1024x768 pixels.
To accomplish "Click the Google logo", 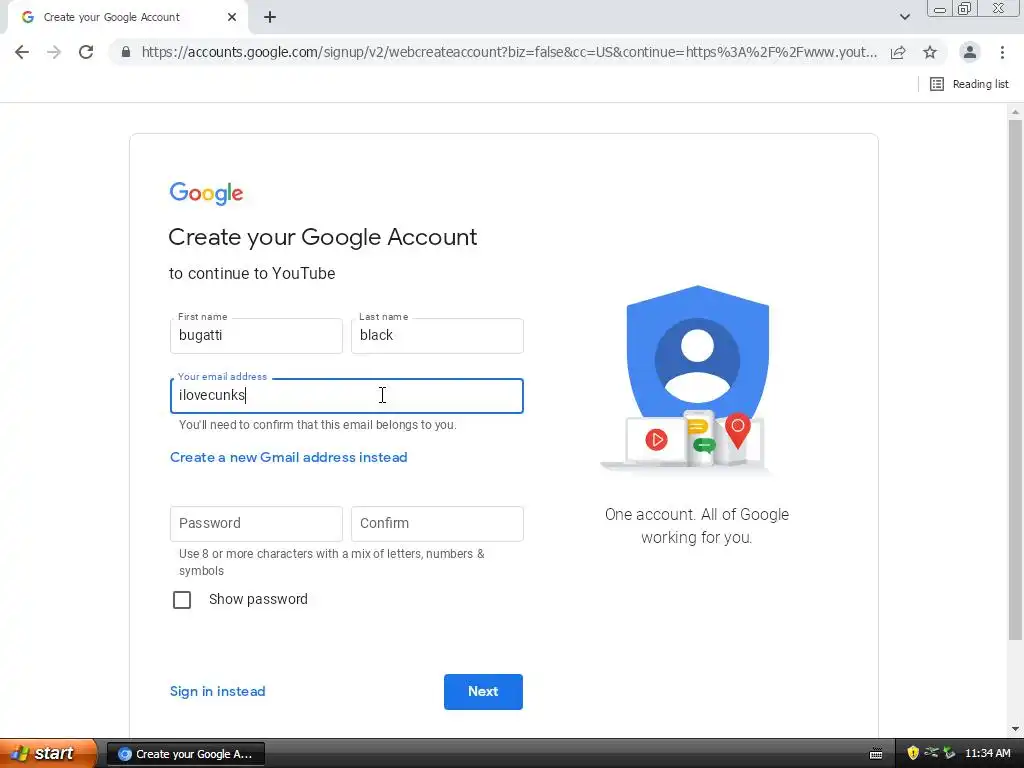I will pos(206,193).
